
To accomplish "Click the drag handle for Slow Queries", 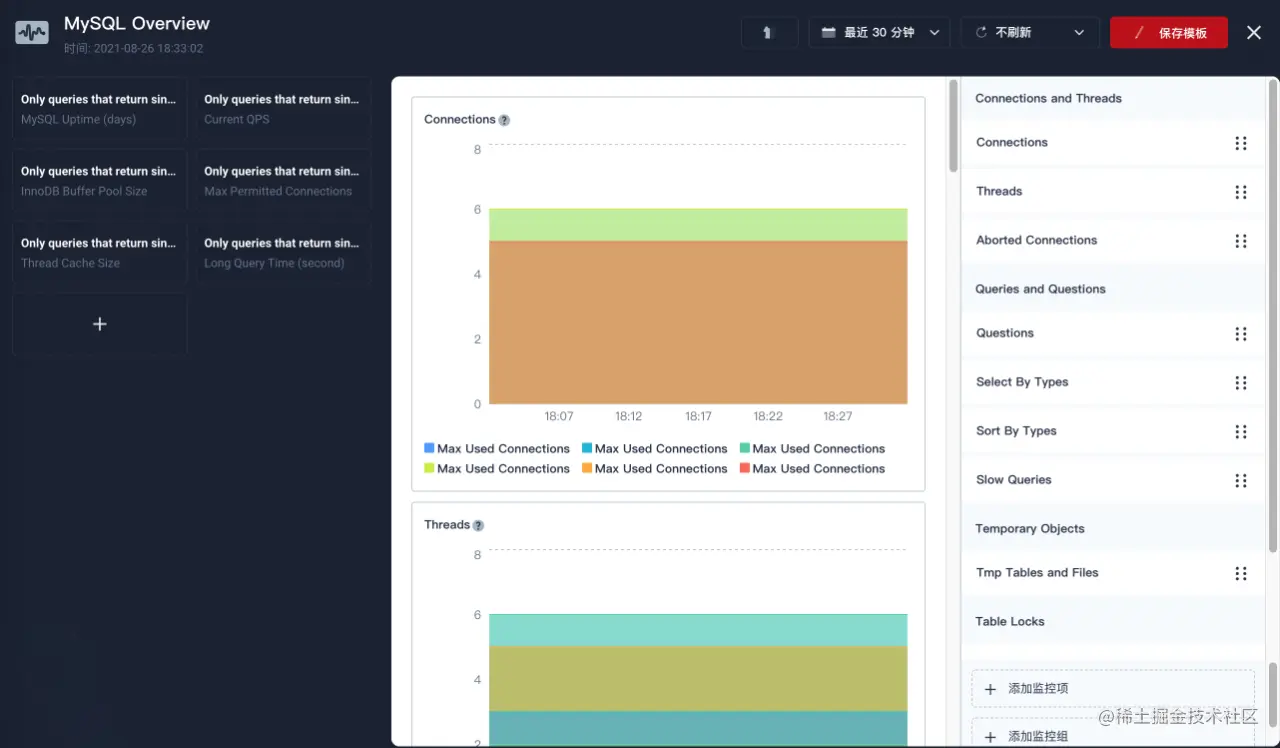I will pos(1241,481).
